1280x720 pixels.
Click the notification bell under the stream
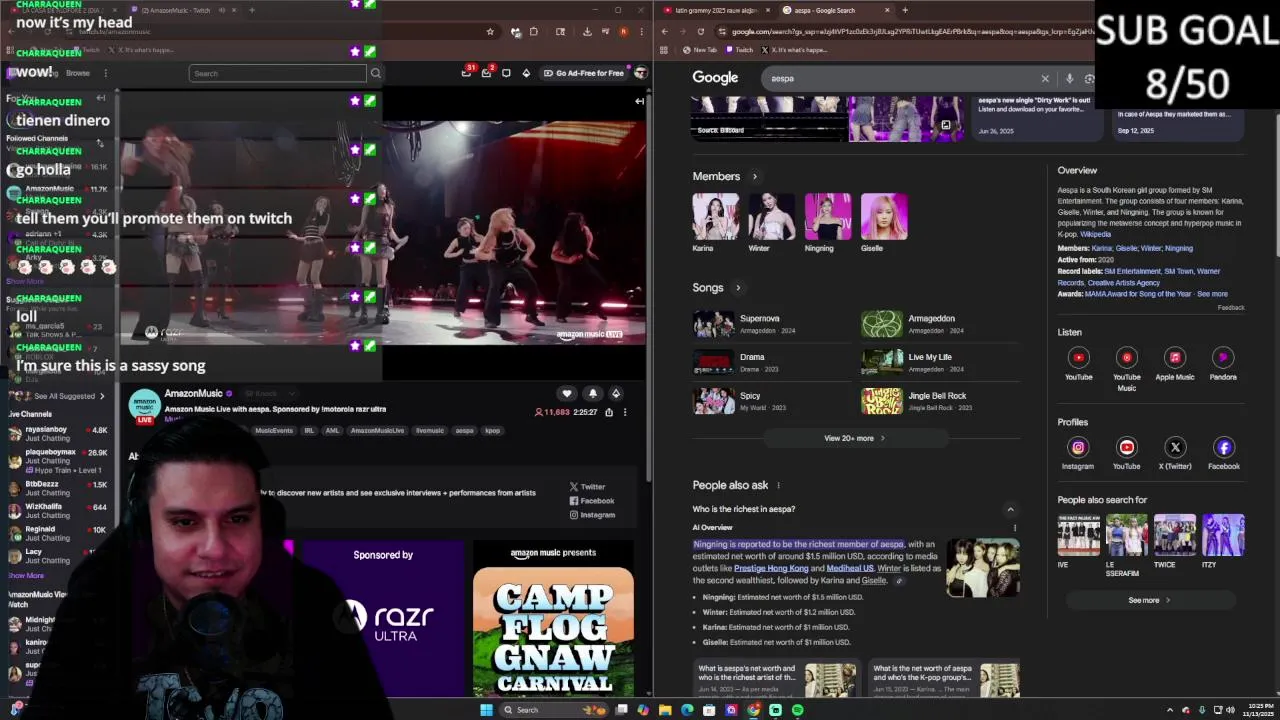(x=592, y=394)
